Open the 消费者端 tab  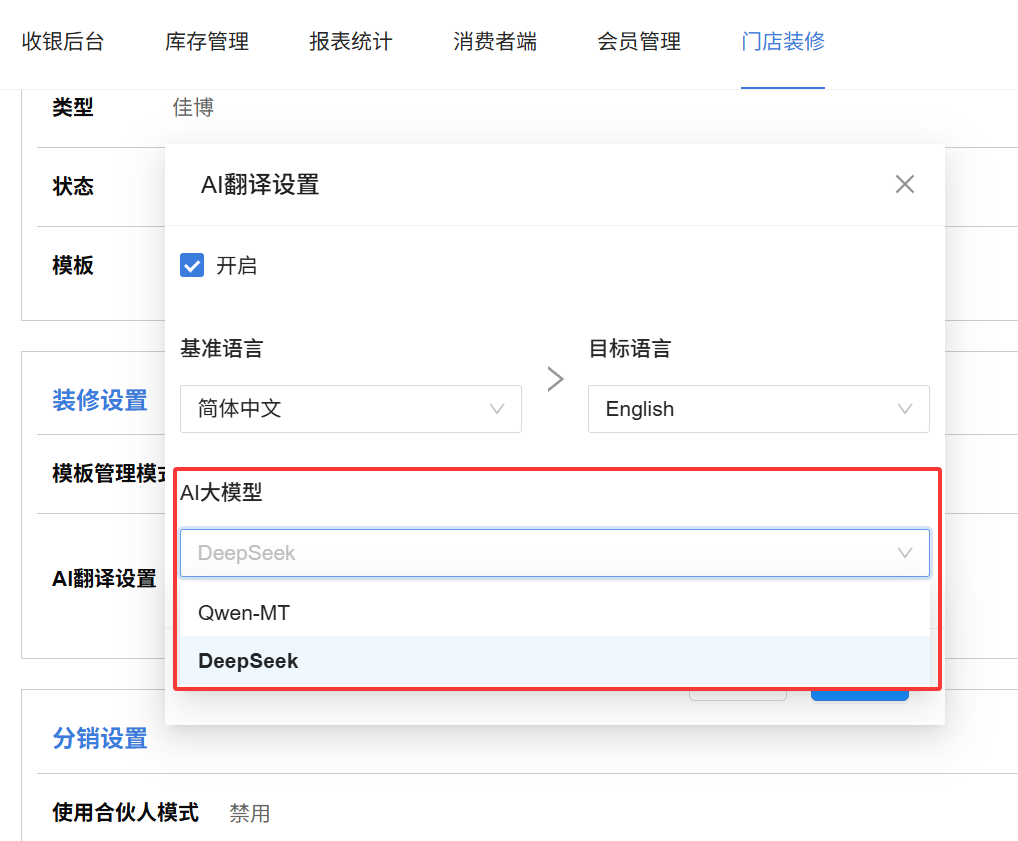pyautogui.click(x=495, y=42)
